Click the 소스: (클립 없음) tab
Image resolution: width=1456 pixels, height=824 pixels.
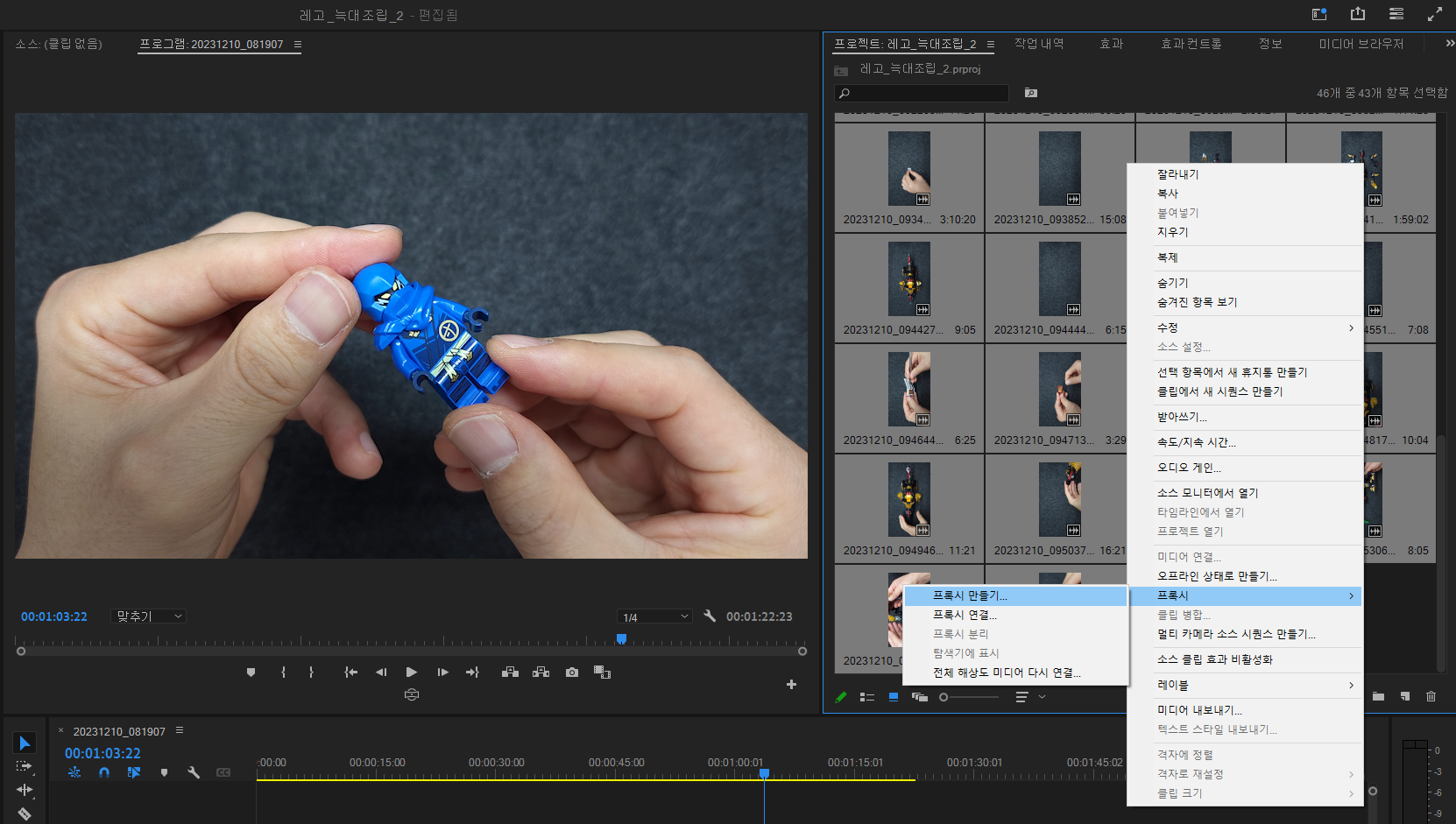[59, 44]
